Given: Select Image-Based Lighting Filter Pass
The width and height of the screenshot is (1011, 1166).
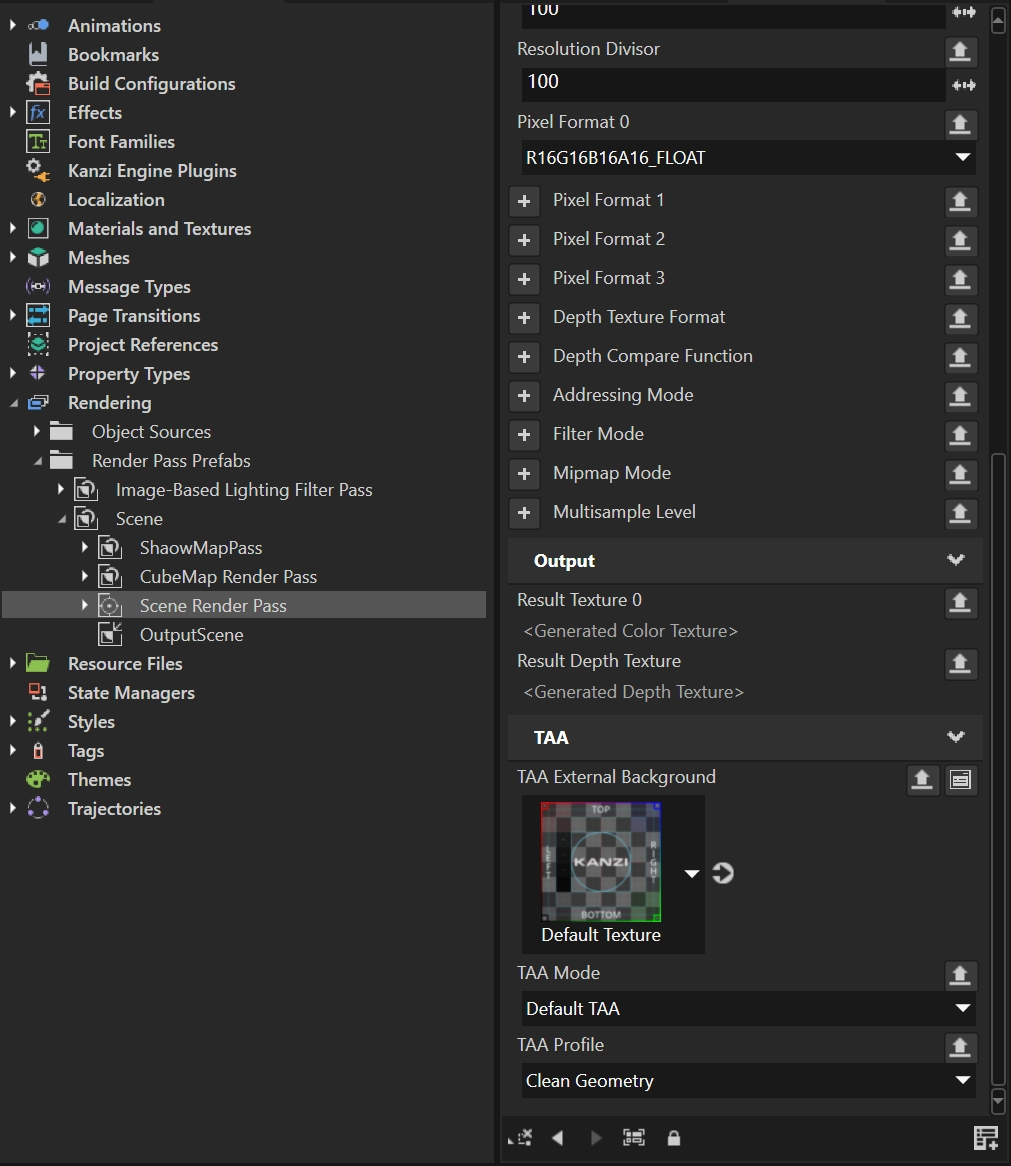Looking at the screenshot, I should [244, 489].
